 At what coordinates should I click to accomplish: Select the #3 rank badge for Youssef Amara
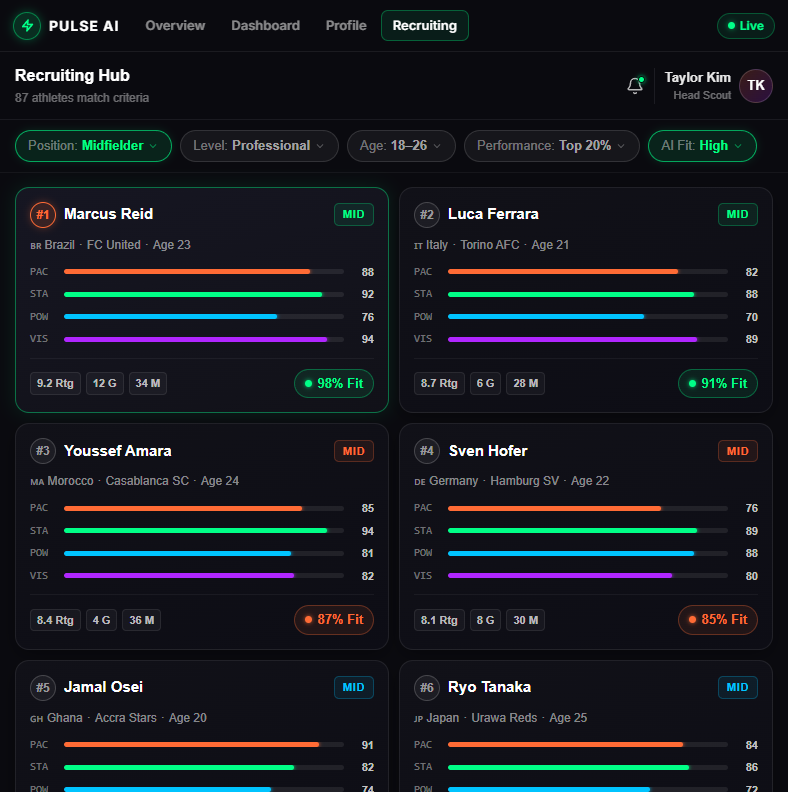(x=43, y=451)
